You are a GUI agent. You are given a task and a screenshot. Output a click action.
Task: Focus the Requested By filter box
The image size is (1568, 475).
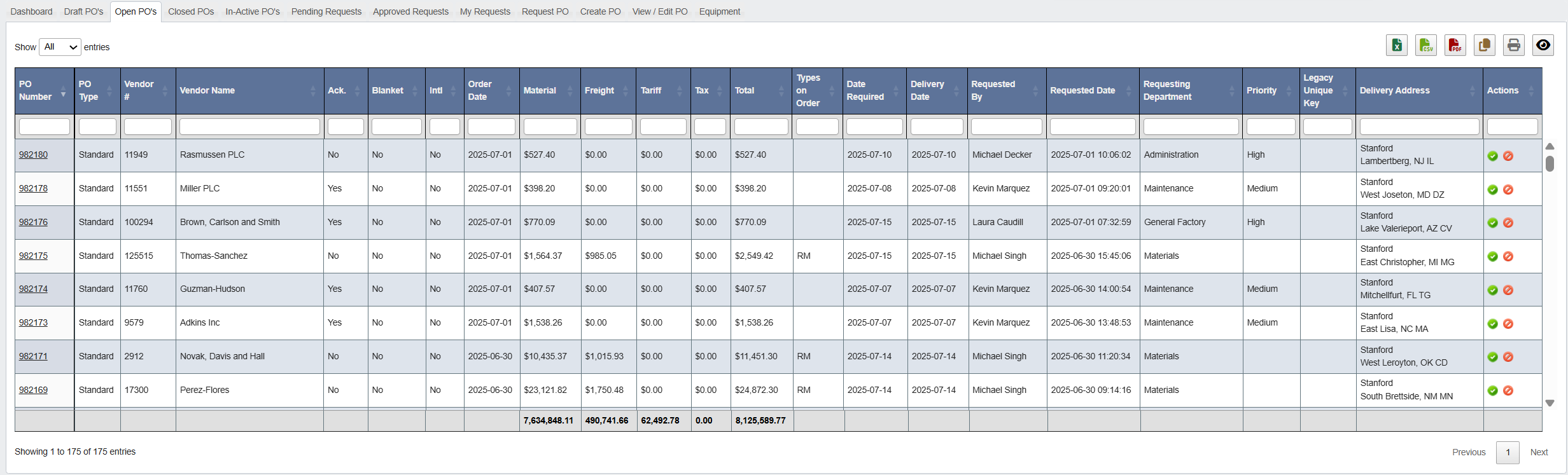pyautogui.click(x=1007, y=127)
